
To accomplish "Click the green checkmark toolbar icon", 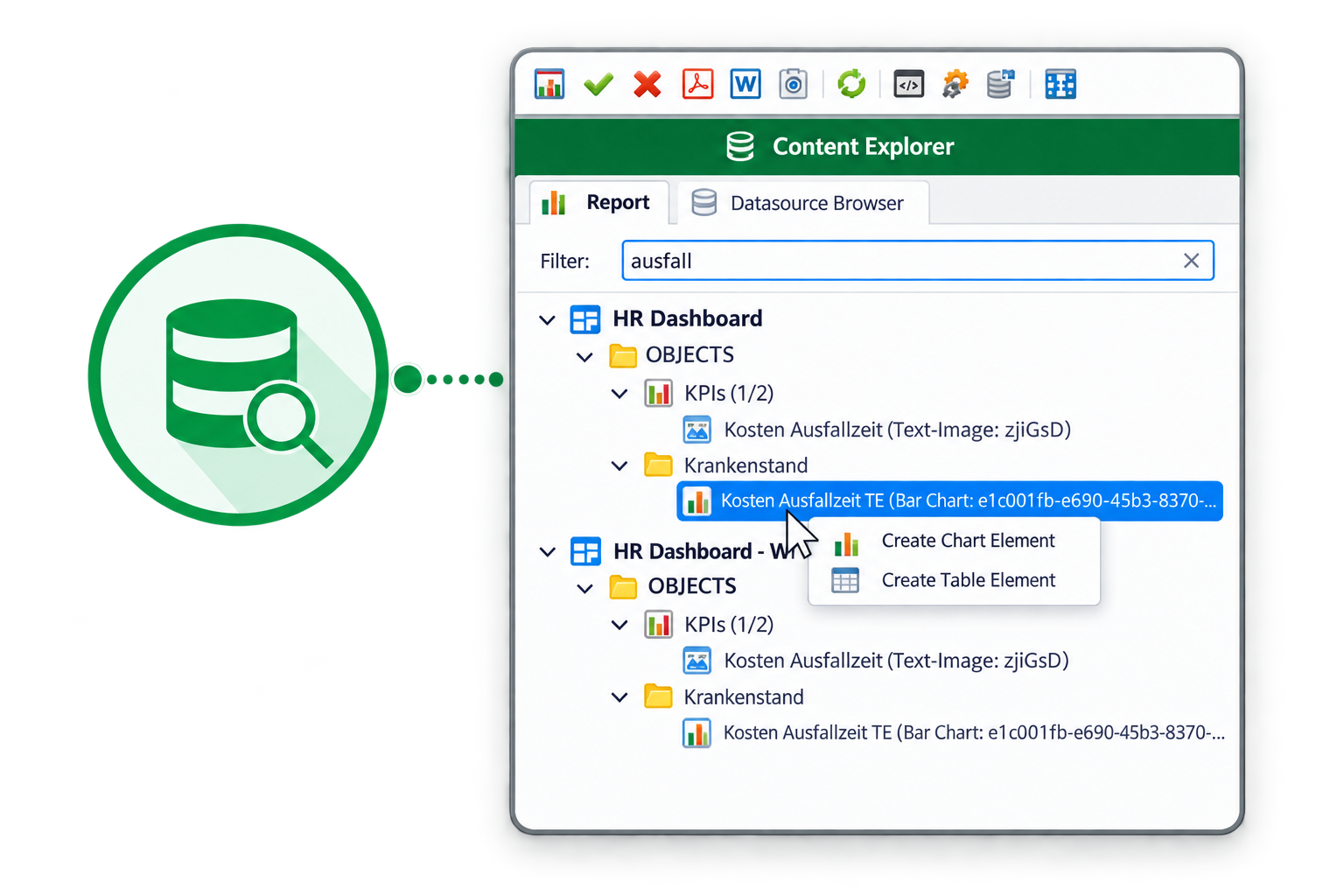I will [x=598, y=84].
